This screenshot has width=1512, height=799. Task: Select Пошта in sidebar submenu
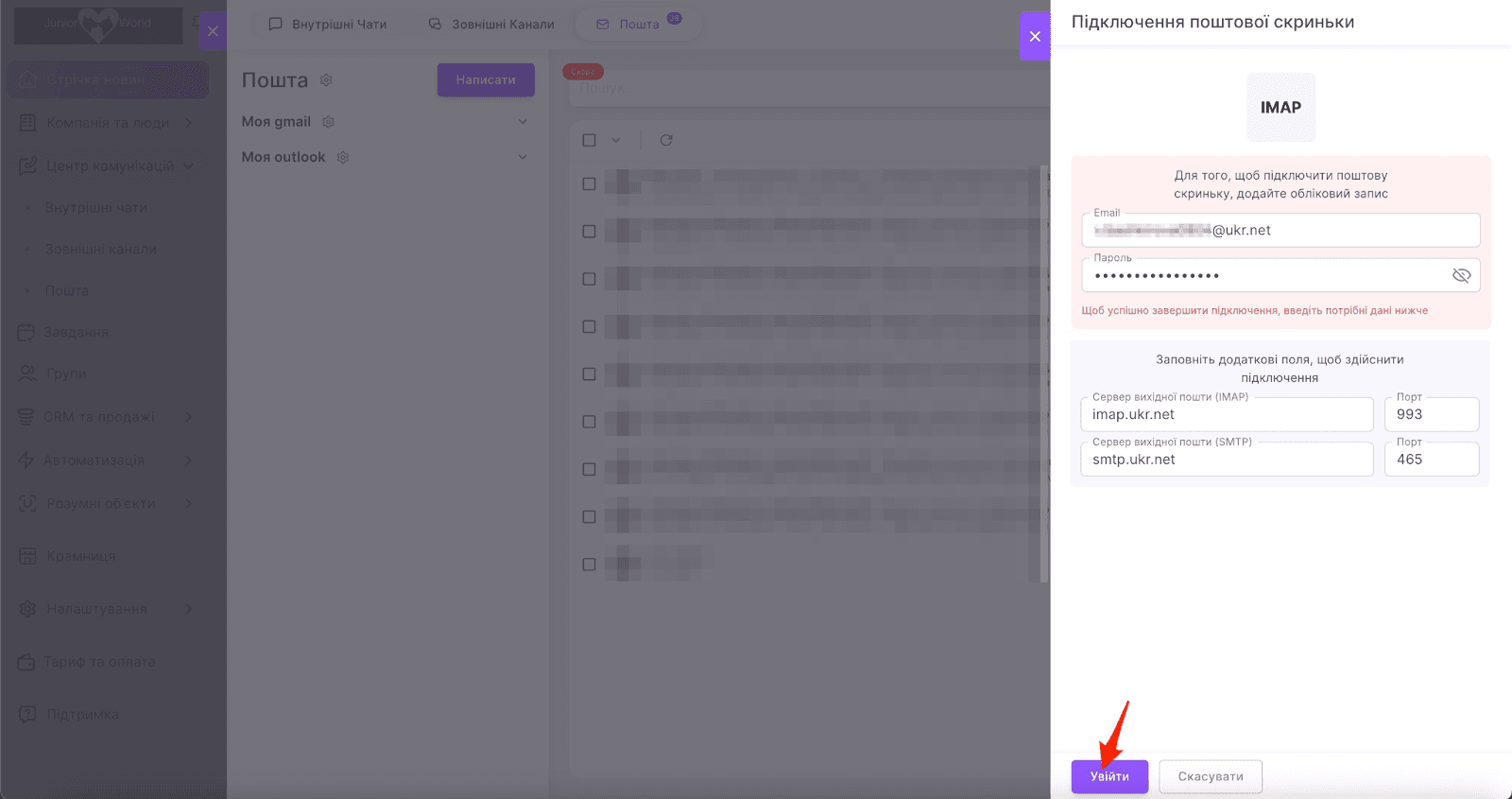tap(66, 291)
